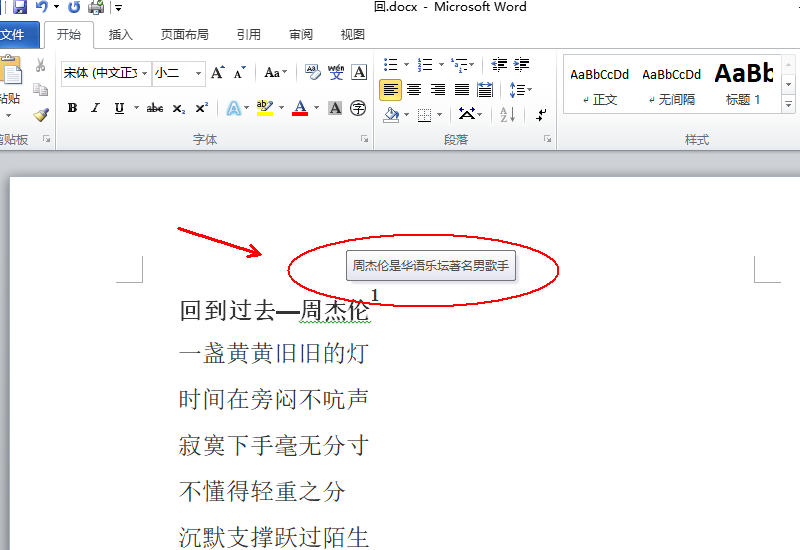Shrink font size with the smaller A
800x550 pixels.
point(240,73)
